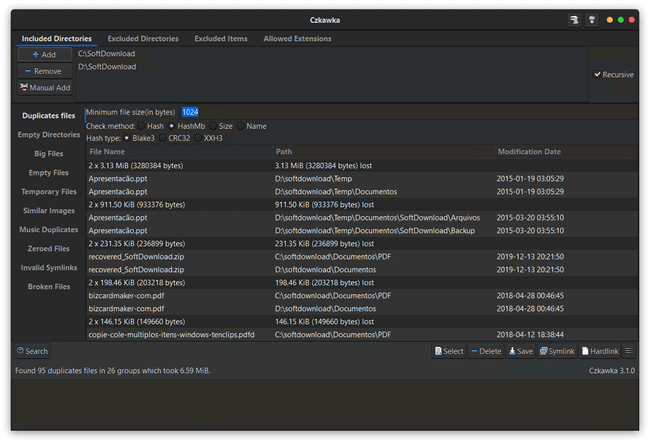This screenshot has height=443, width=650.
Task: Click the 2018-04-12 18:38:44 date cell
Action: pyautogui.click(x=530, y=334)
